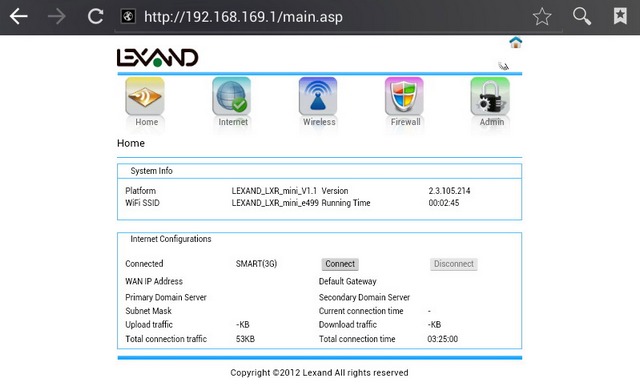Click the site globe icon in the address bar
Screen dimensions: 640x387
[128, 17]
